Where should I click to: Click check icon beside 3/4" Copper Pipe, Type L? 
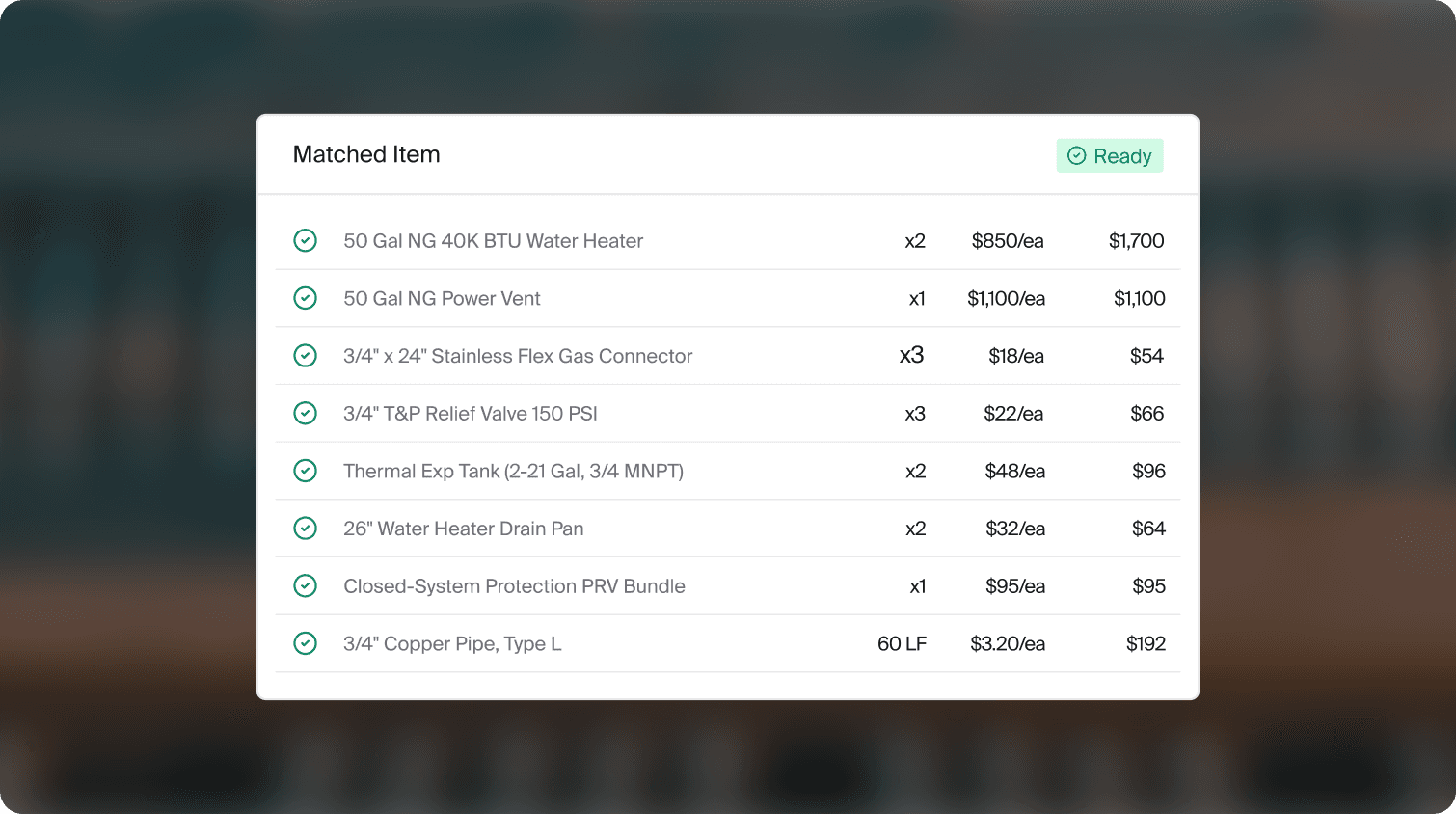(x=305, y=643)
